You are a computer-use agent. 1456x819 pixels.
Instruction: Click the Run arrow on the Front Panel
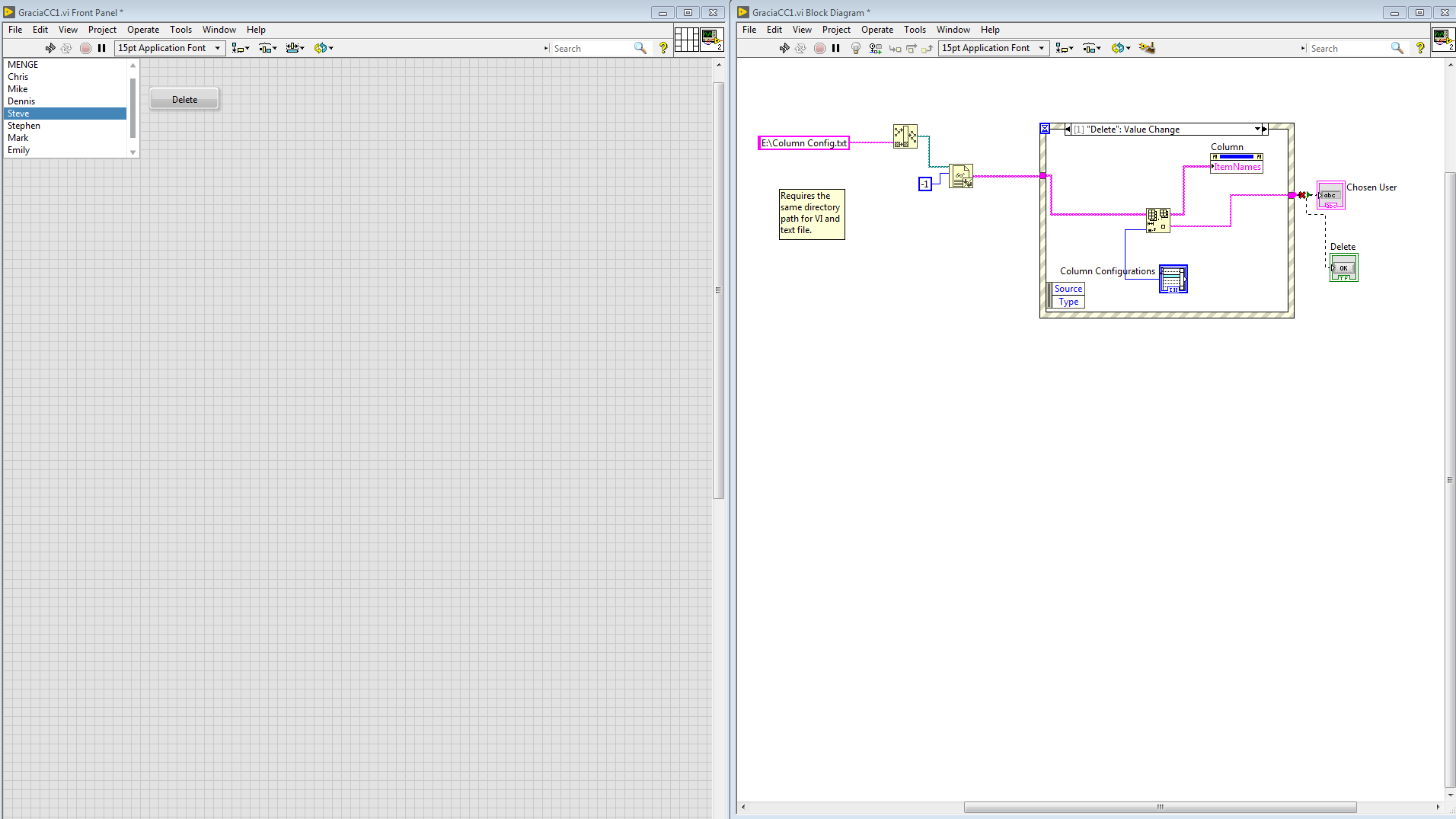[x=50, y=48]
